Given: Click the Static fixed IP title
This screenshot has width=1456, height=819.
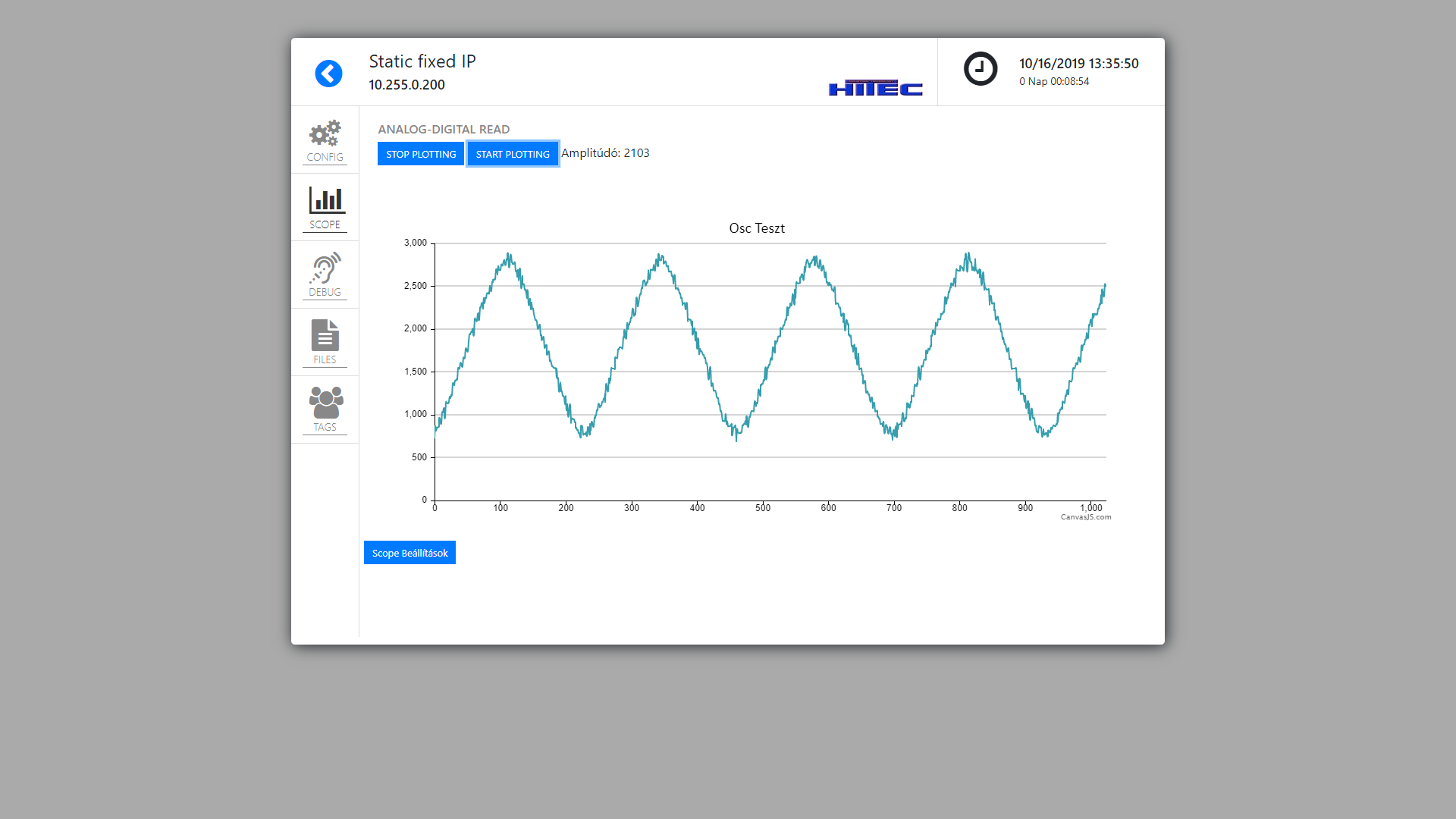Looking at the screenshot, I should click(x=422, y=61).
